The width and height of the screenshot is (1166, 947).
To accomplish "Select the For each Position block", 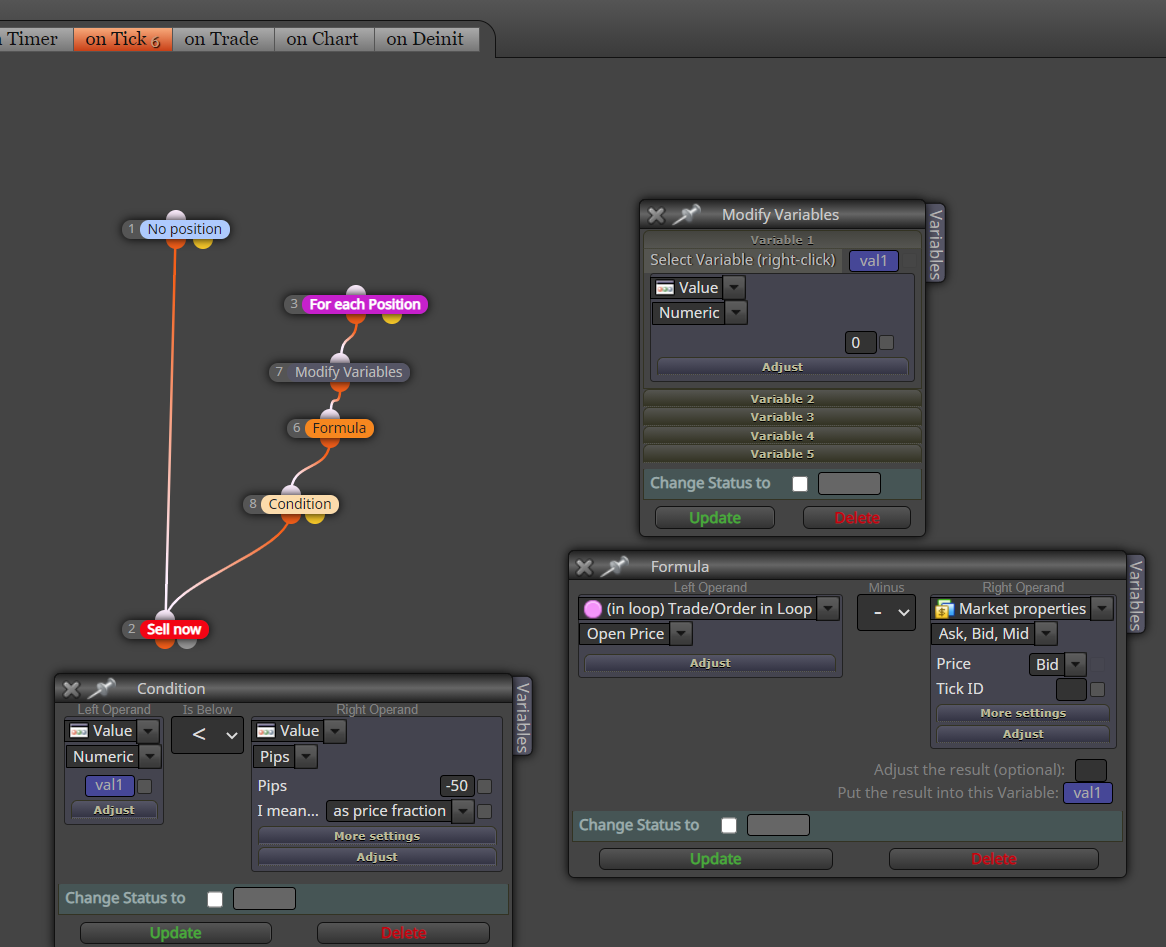I will pos(364,304).
